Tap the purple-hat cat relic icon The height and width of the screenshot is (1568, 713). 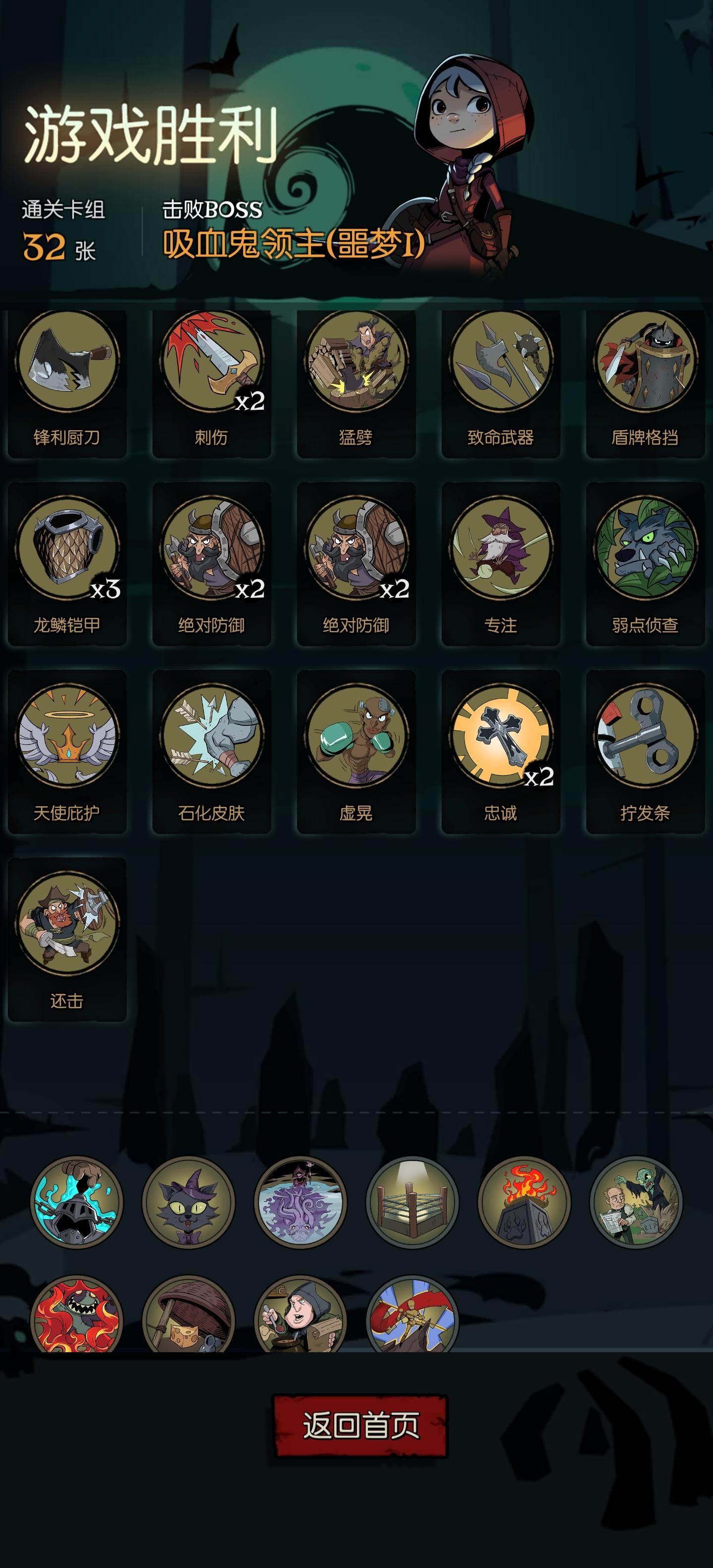(x=188, y=1202)
